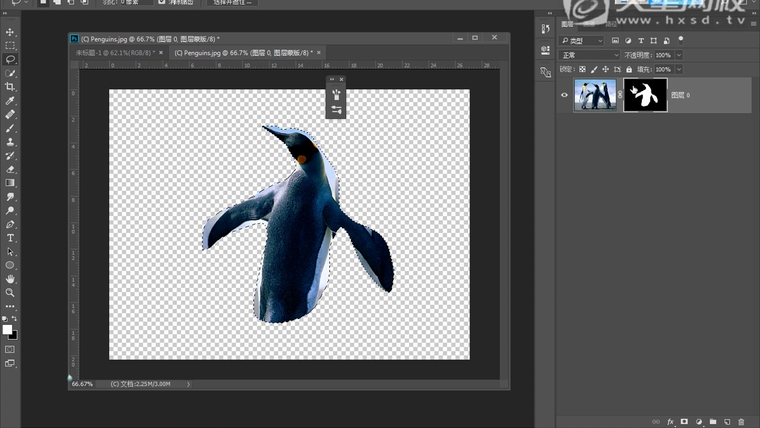
Task: Select the layer mask thumbnail
Action: click(645, 95)
